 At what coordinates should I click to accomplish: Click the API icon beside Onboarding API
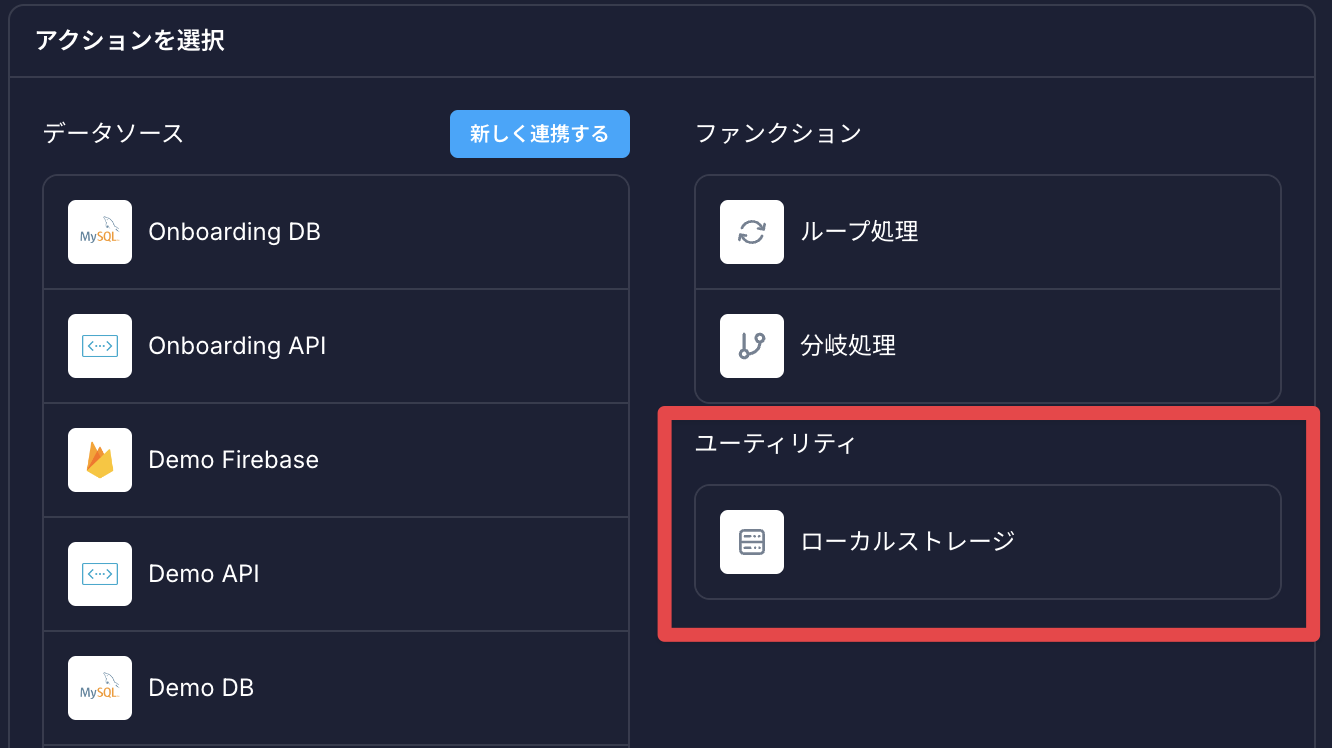coord(100,346)
